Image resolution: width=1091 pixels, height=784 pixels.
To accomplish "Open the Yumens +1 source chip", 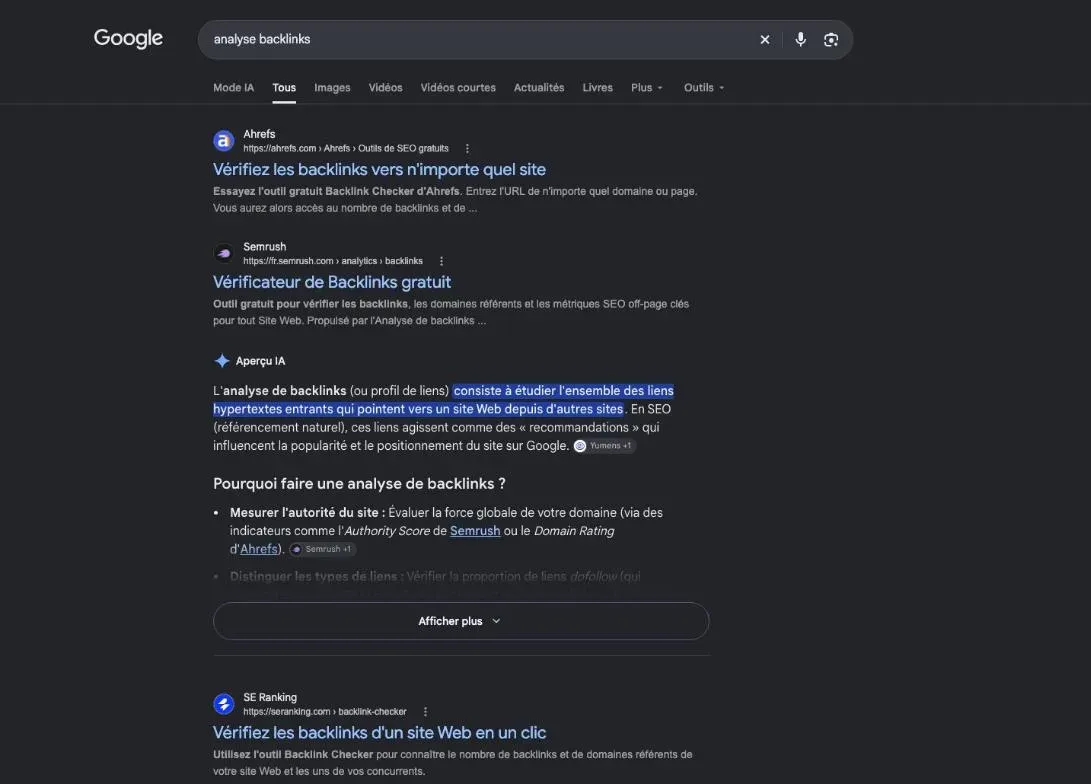I will (x=604, y=446).
